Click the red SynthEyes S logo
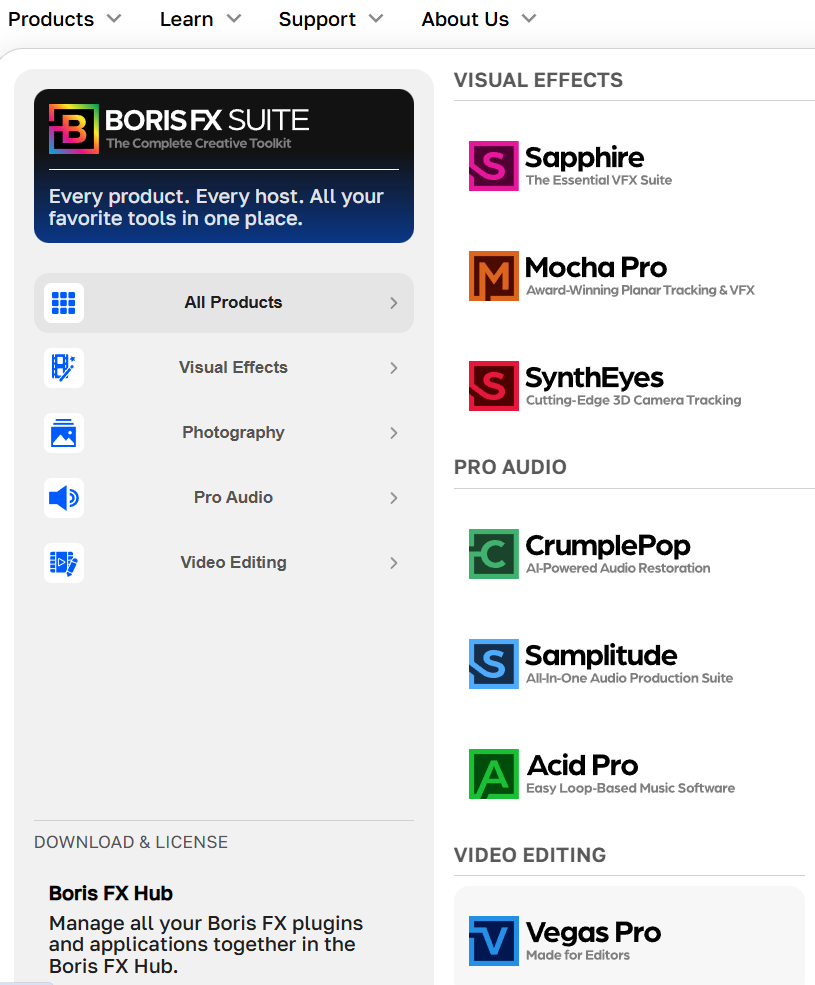Screen dimensions: 815x985 [494, 386]
